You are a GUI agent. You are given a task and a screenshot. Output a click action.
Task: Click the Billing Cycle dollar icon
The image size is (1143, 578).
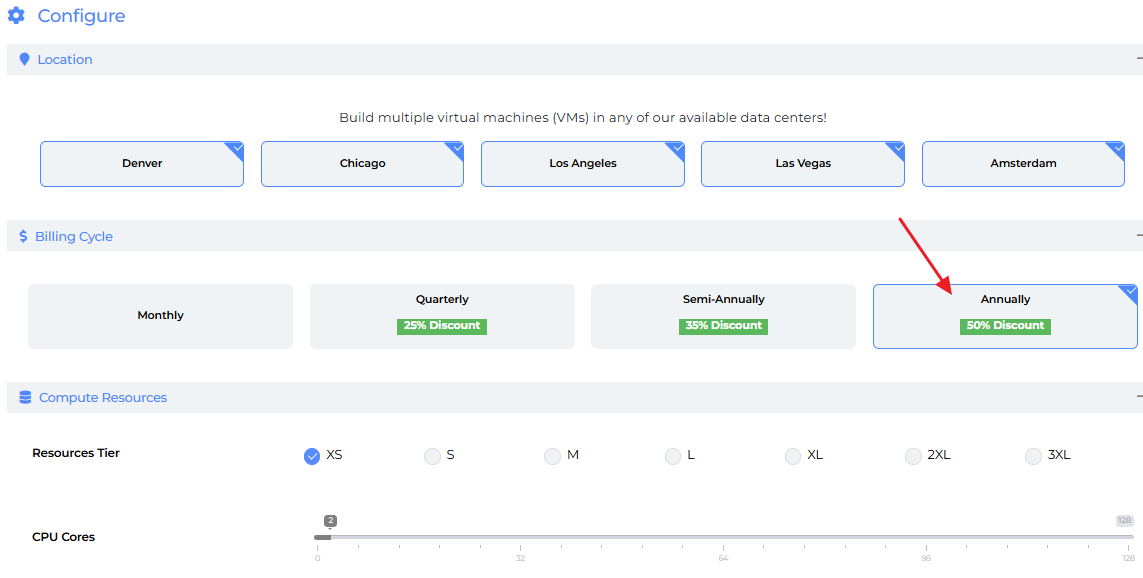pos(24,237)
